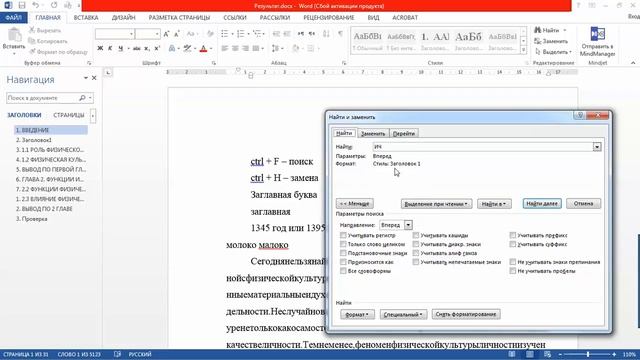This screenshot has height=360, width=640.
Task: Enable 'Не учитывать знаки препинания' checkbox
Action: point(513,262)
